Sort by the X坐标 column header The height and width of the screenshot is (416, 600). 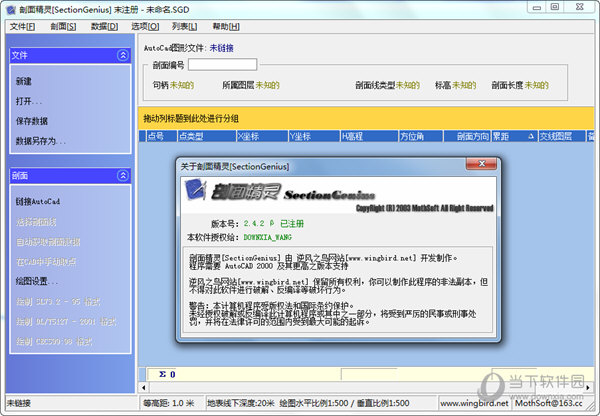pos(262,136)
